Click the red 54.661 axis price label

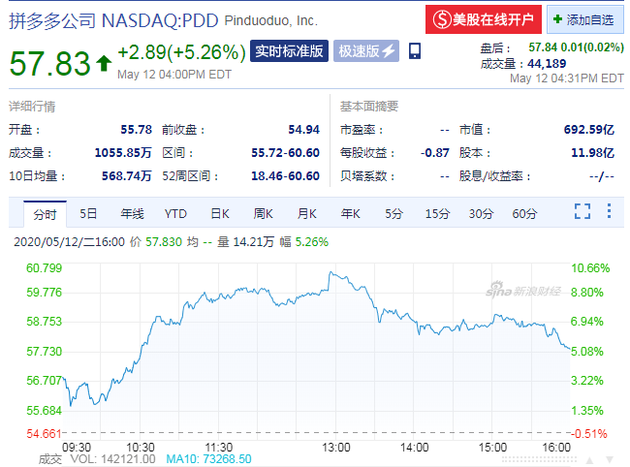[x=43, y=434]
